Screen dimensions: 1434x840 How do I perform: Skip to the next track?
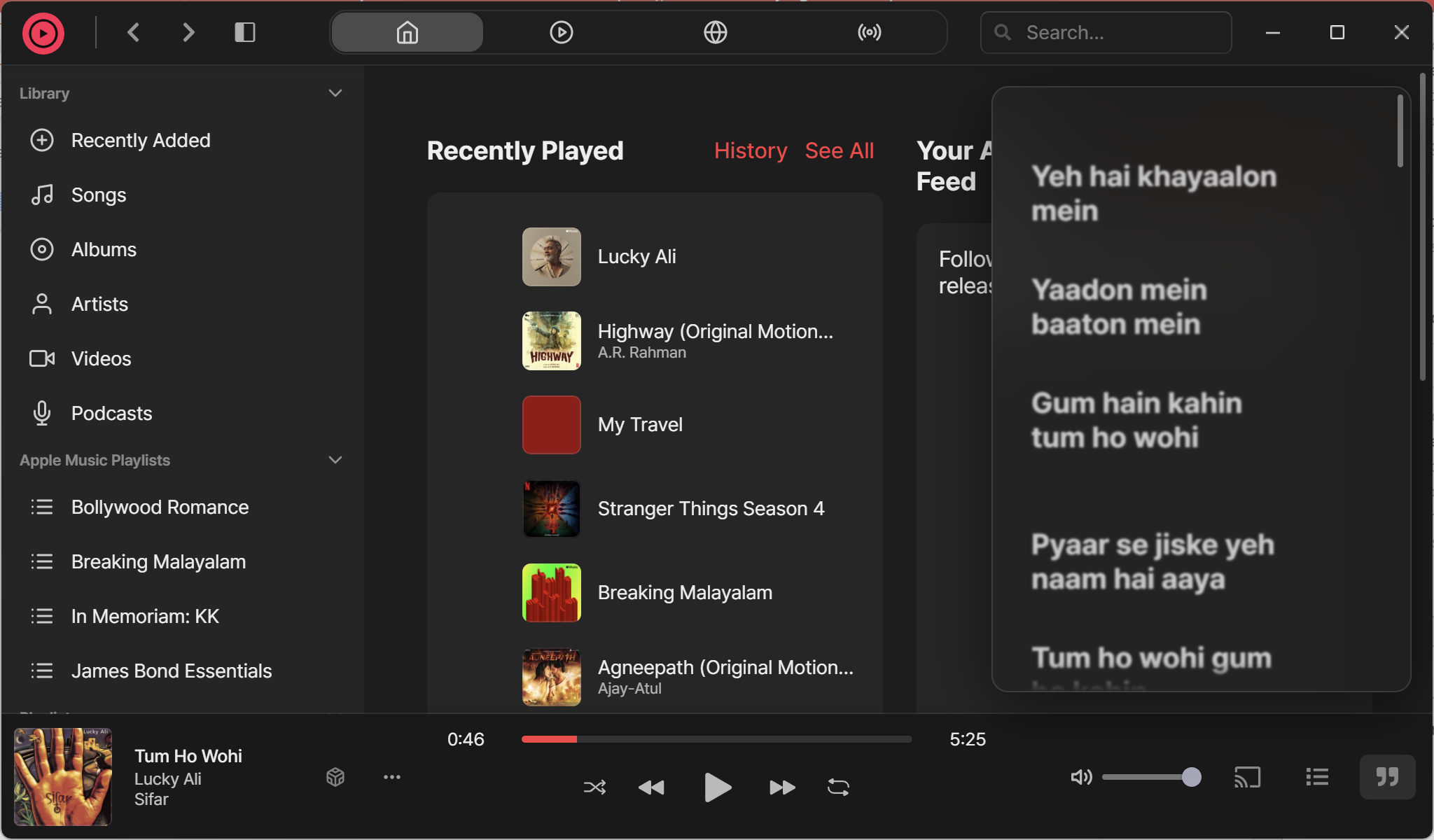pos(782,787)
